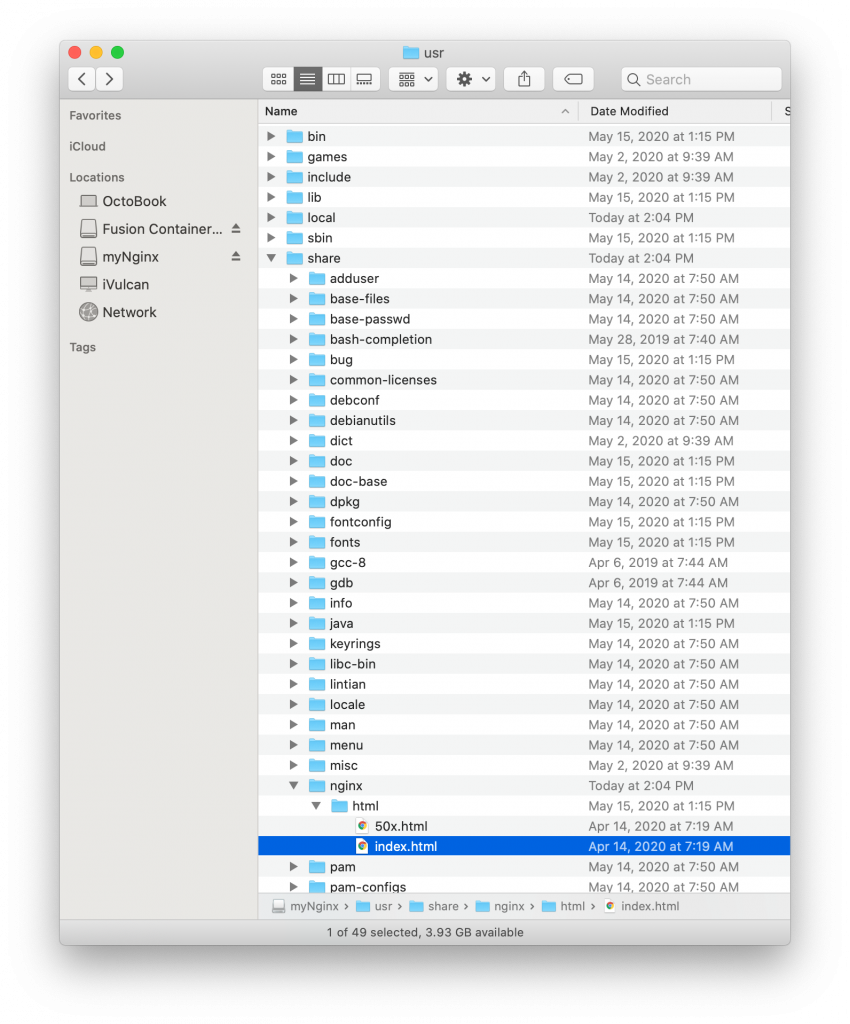Image resolution: width=850 pixels, height=1024 pixels.
Task: Switch to gallery view
Action: tap(364, 79)
